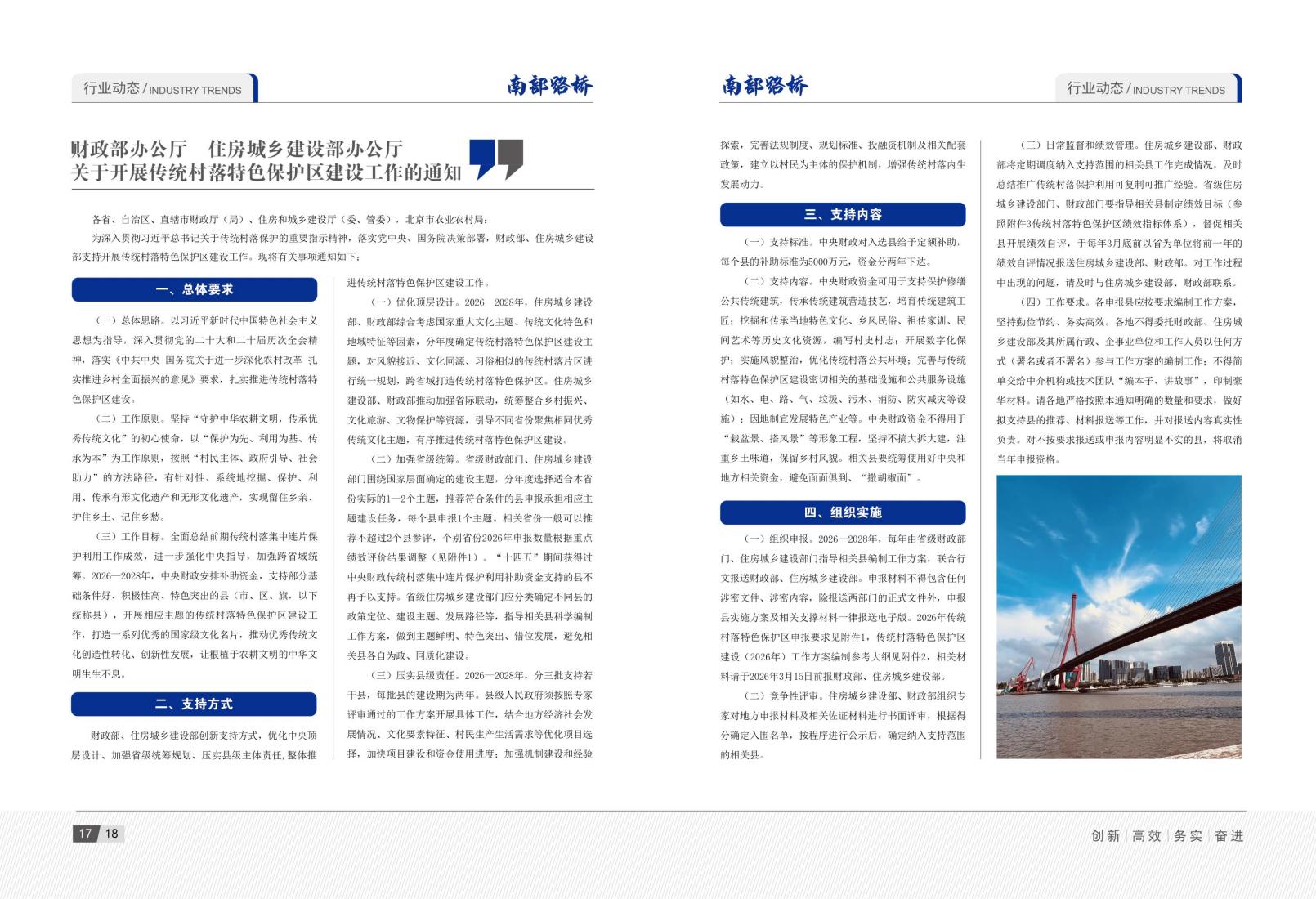The width and height of the screenshot is (1316, 899).
Task: Click the footer word 高效
Action: 1147,835
